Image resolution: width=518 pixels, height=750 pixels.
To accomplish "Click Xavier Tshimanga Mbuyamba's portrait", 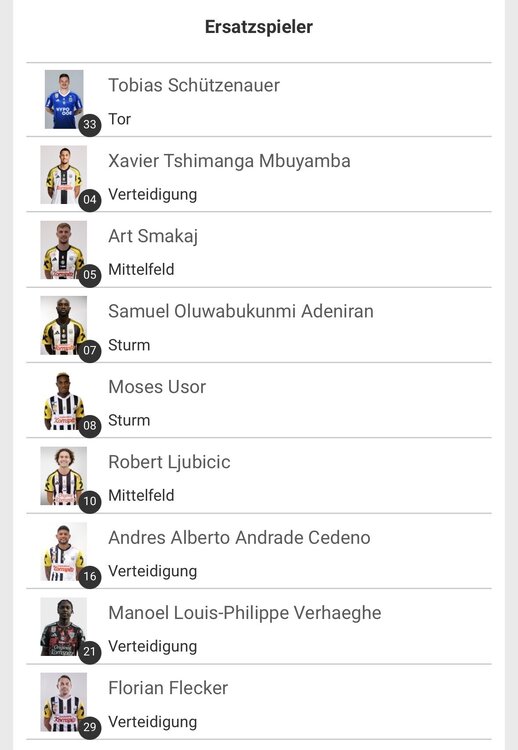I will coord(64,175).
